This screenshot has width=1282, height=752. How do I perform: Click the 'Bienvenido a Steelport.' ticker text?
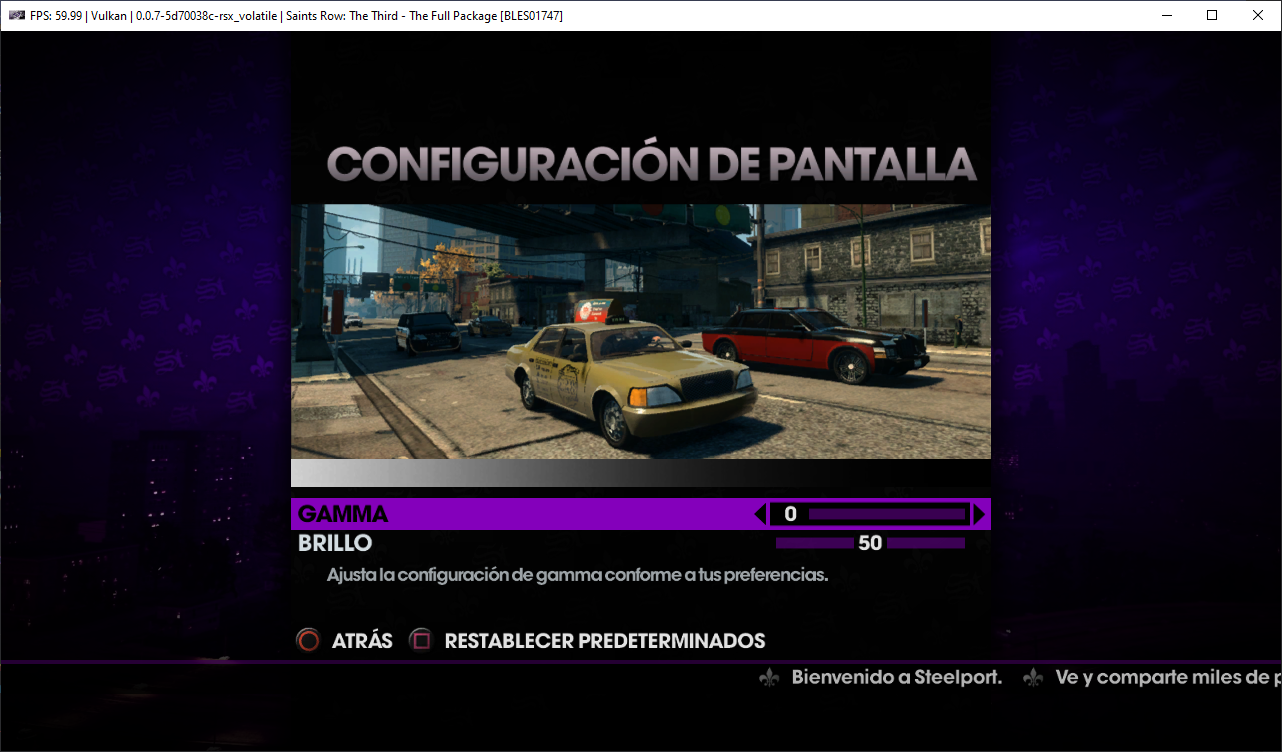[897, 677]
